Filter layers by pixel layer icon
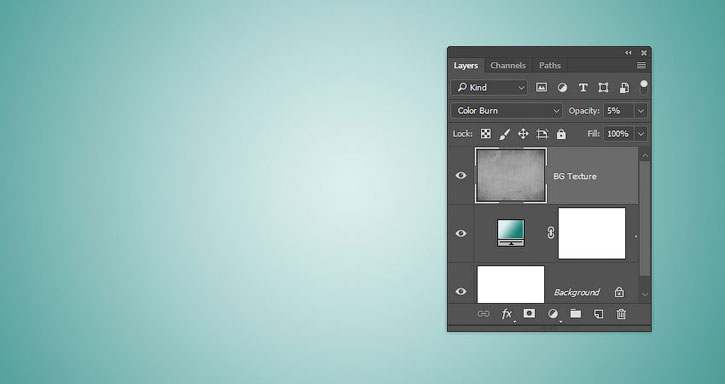Viewport: 725px width, 384px height. pos(541,87)
